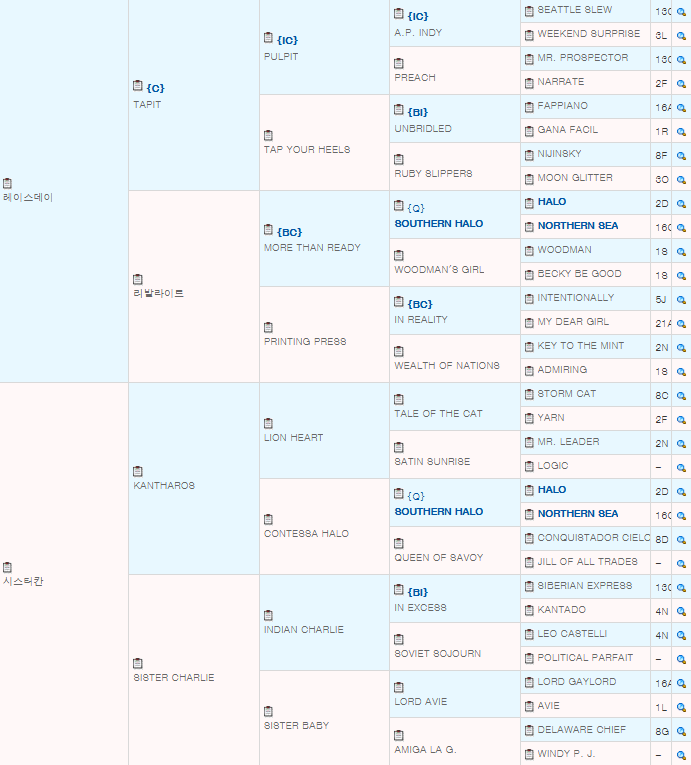Click the magnifier icon in the STORM CAT row
The height and width of the screenshot is (765, 691).
pos(681,396)
